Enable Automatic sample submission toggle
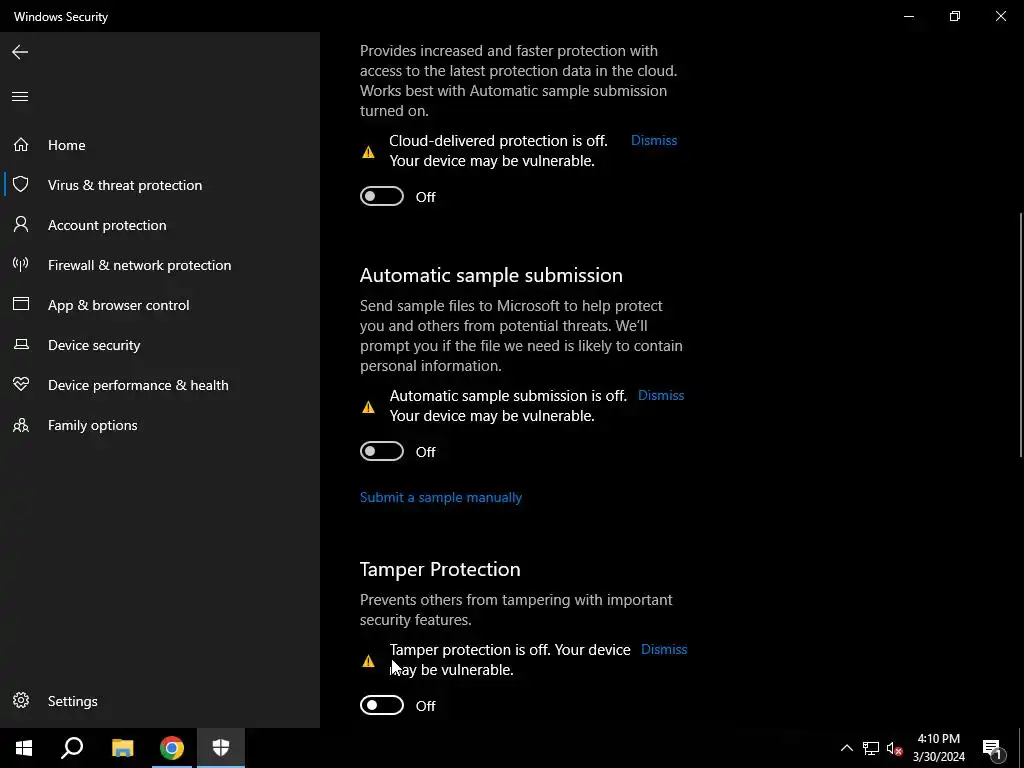This screenshot has height=768, width=1024. tap(382, 451)
